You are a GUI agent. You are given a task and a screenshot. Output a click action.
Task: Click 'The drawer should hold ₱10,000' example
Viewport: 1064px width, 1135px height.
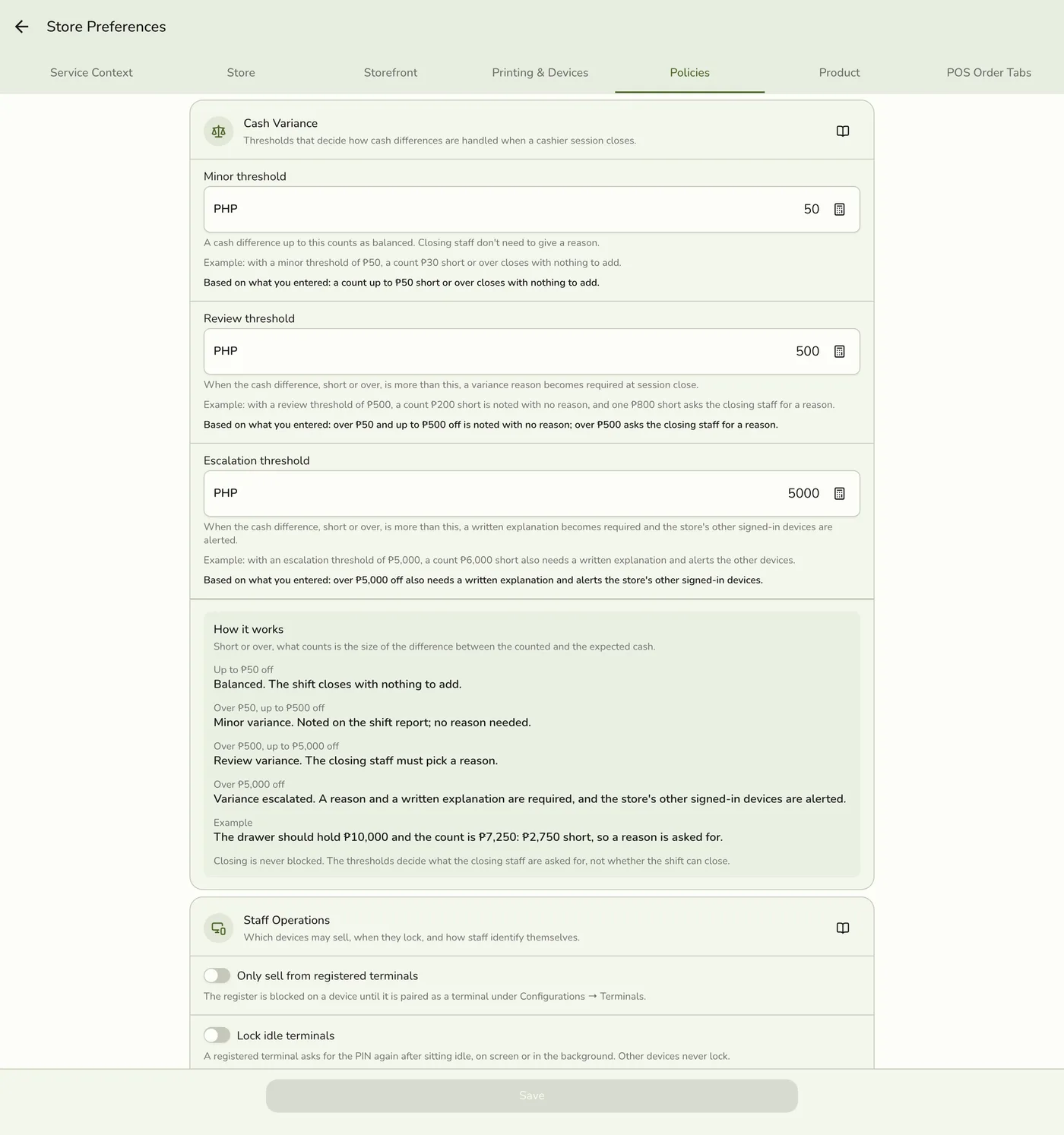468,837
